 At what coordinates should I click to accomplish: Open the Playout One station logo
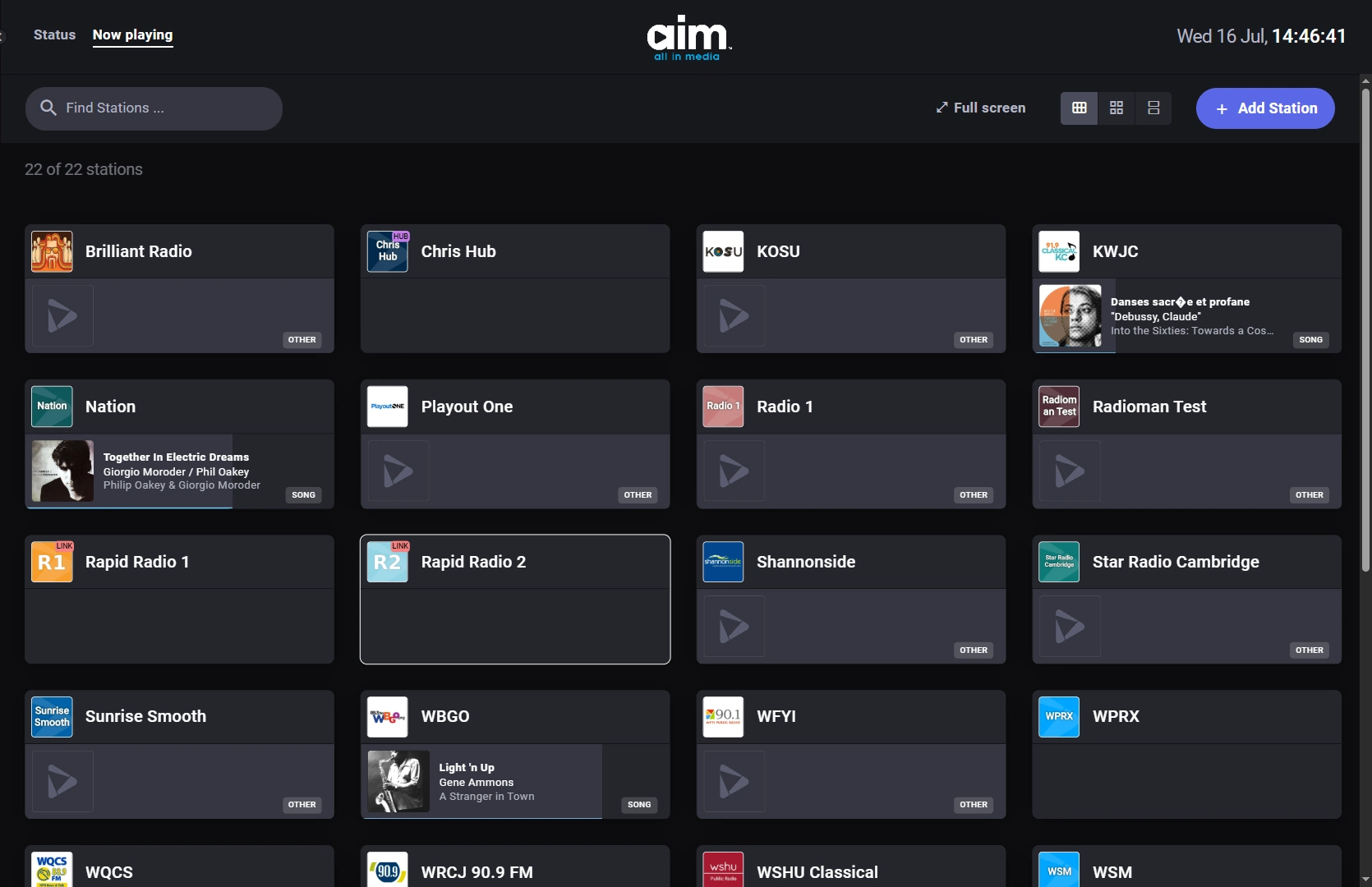[x=388, y=407]
